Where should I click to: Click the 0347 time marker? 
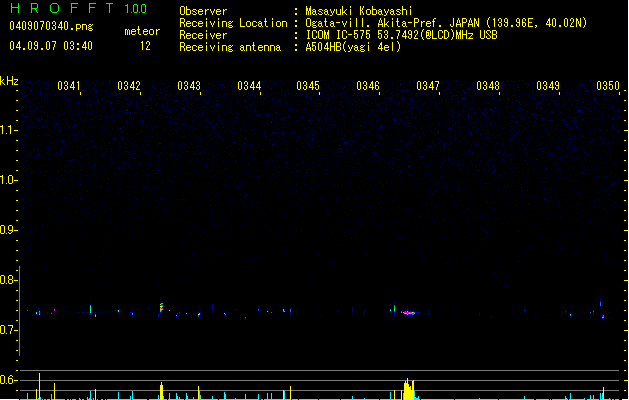pyautogui.click(x=428, y=86)
